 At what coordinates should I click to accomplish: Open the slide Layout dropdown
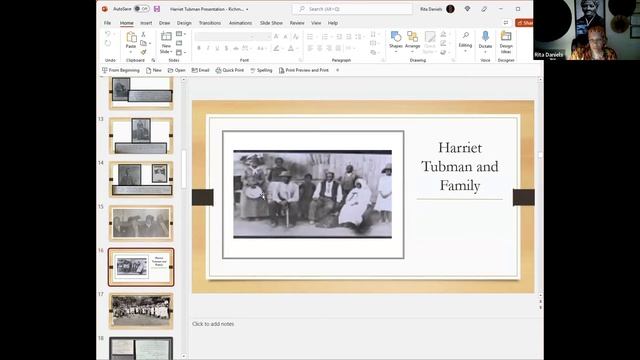180,34
